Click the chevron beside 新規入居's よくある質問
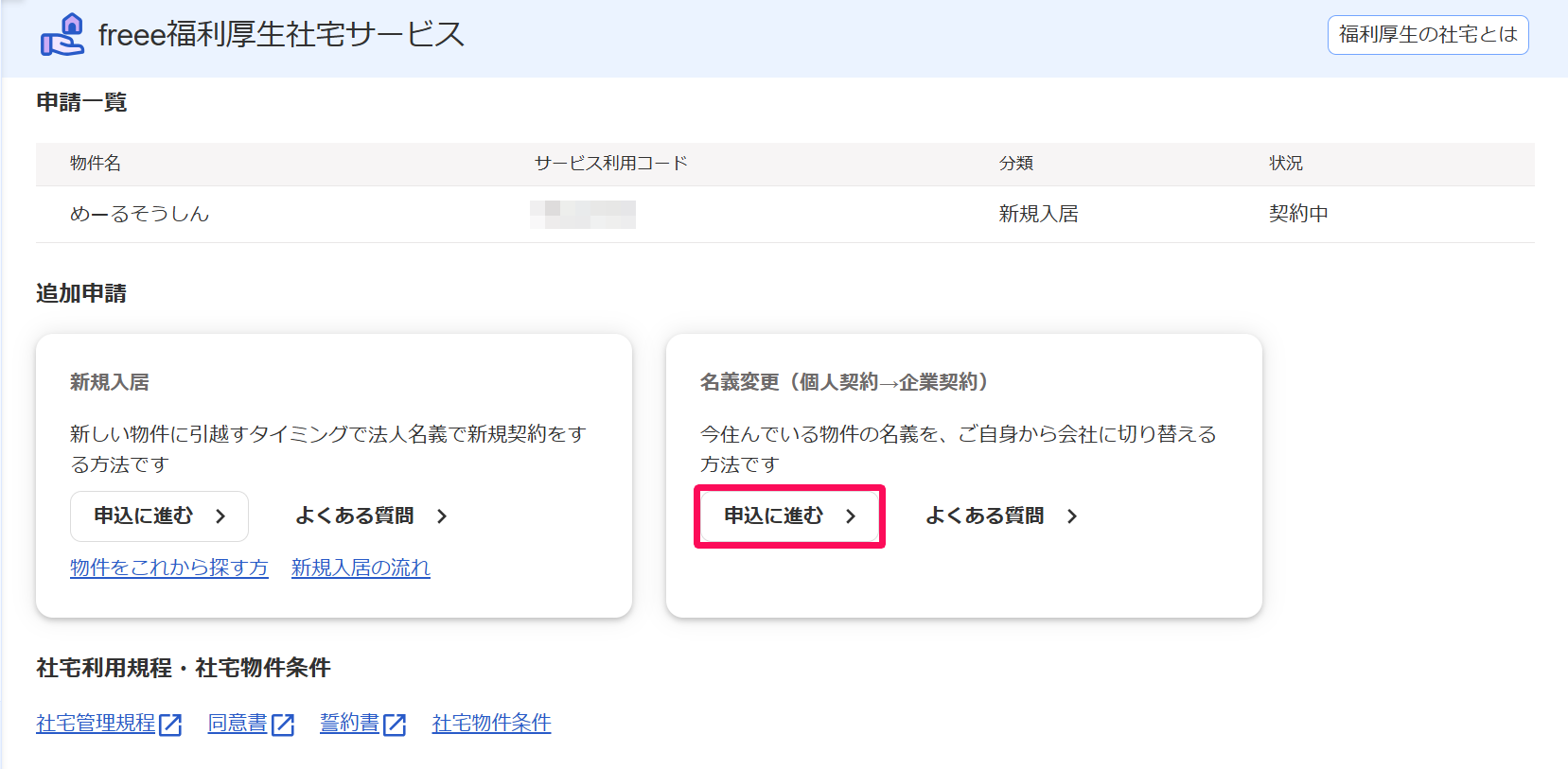Screen dimensions: 1568x769 click(x=442, y=516)
